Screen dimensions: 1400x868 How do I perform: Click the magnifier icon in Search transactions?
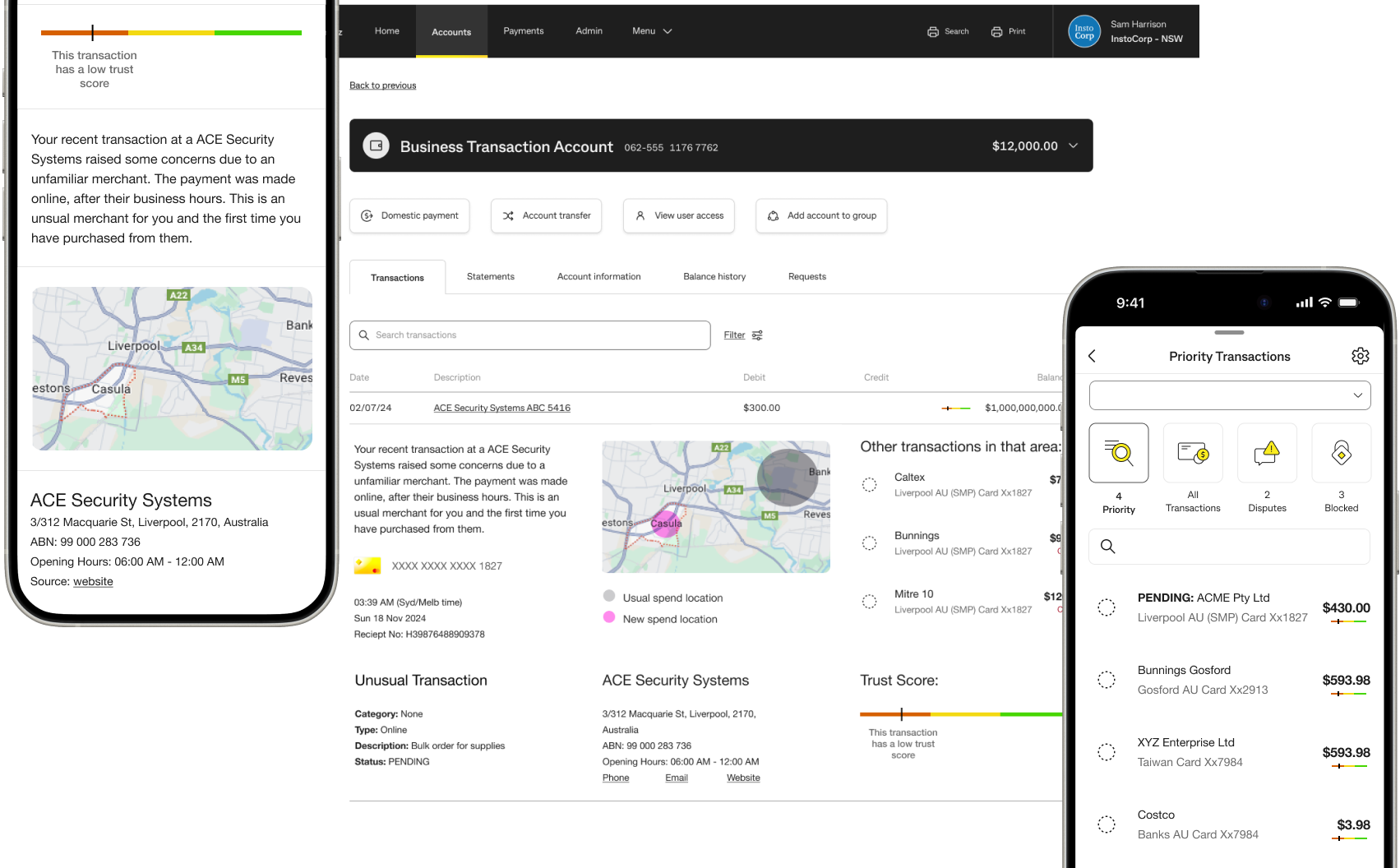(x=364, y=335)
